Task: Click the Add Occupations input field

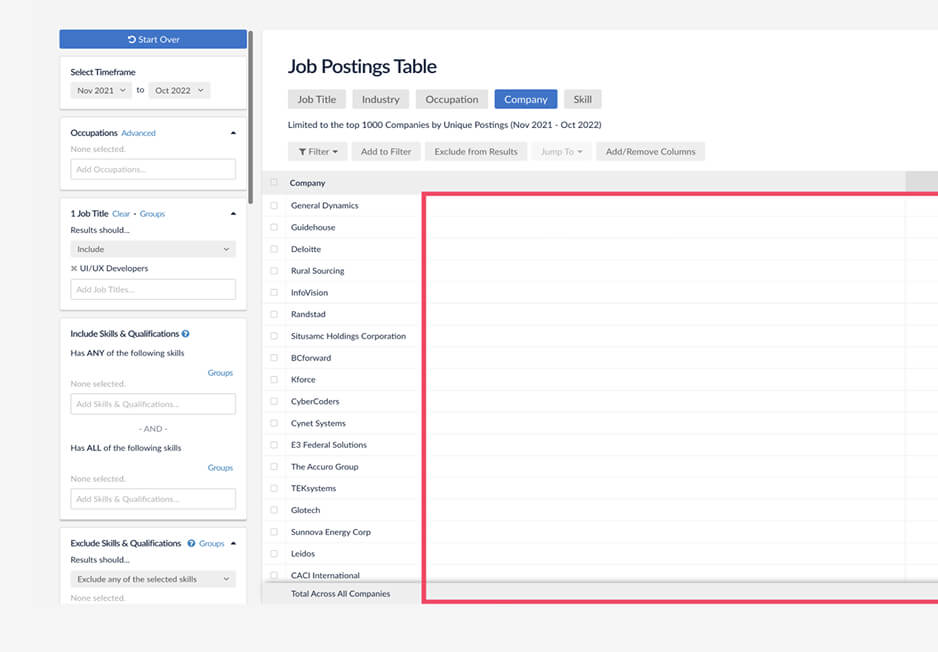Action: click(x=153, y=169)
